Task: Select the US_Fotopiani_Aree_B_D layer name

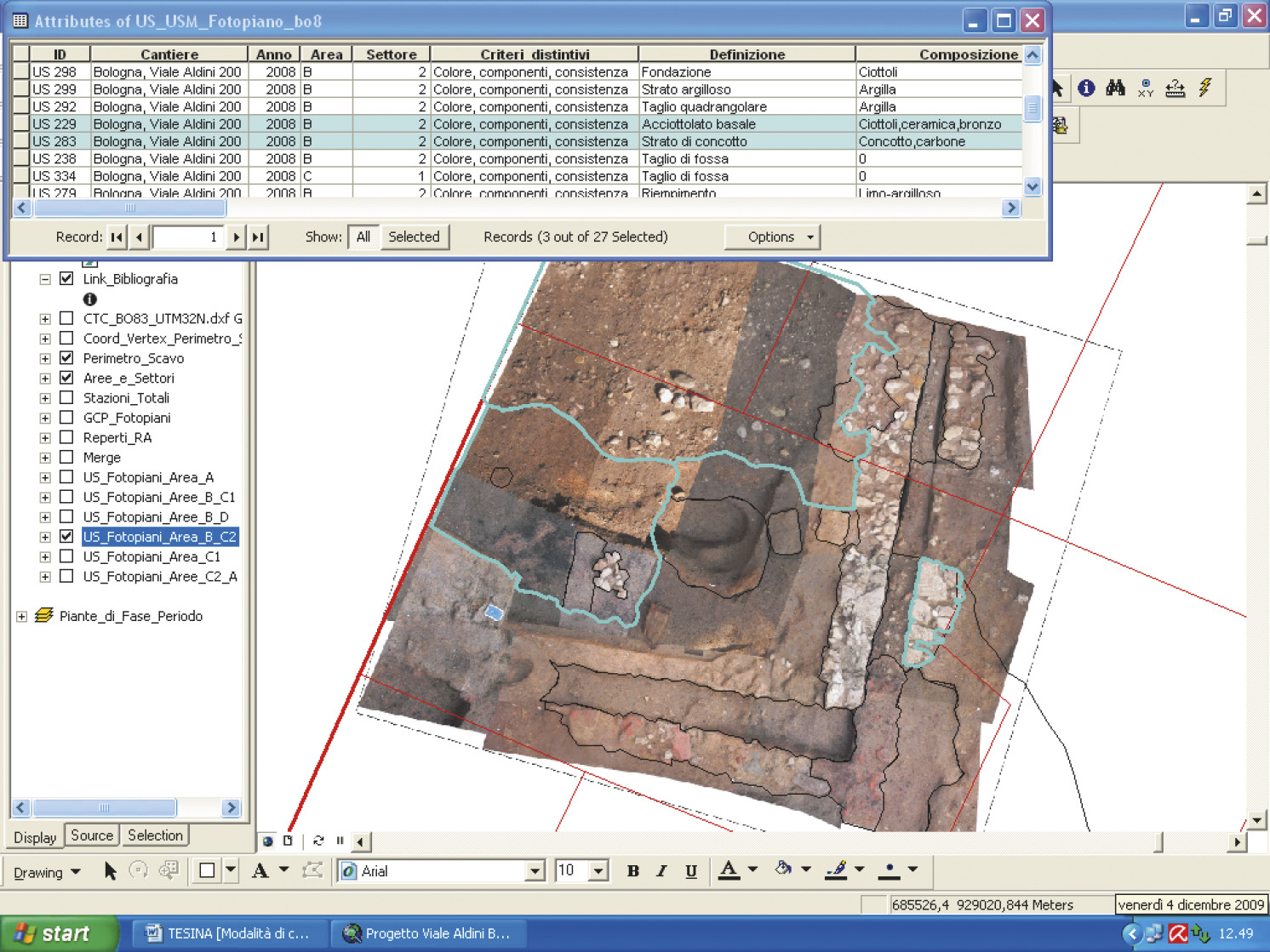Action: tap(156, 517)
